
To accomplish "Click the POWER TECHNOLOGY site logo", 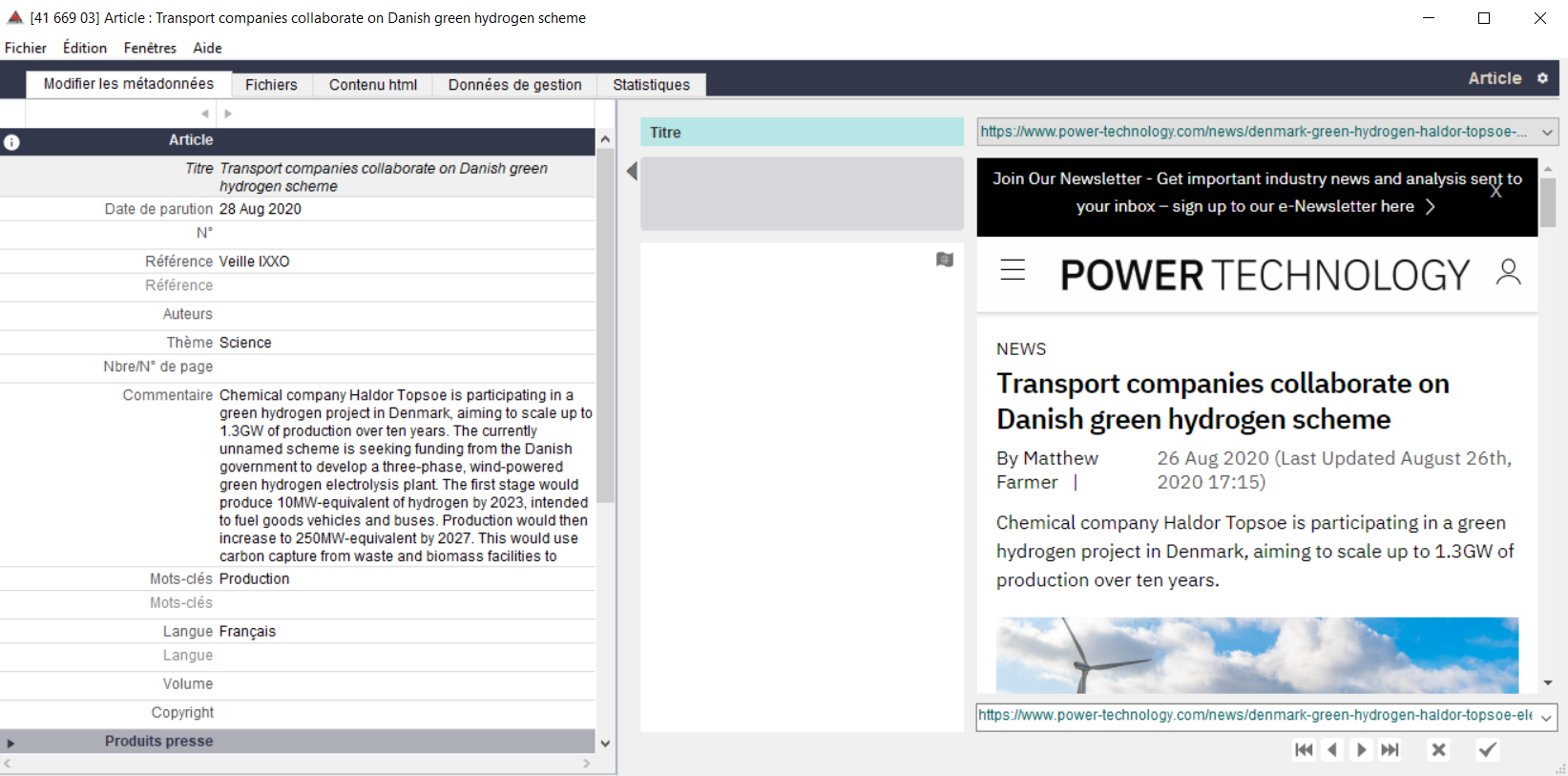I will pyautogui.click(x=1265, y=275).
